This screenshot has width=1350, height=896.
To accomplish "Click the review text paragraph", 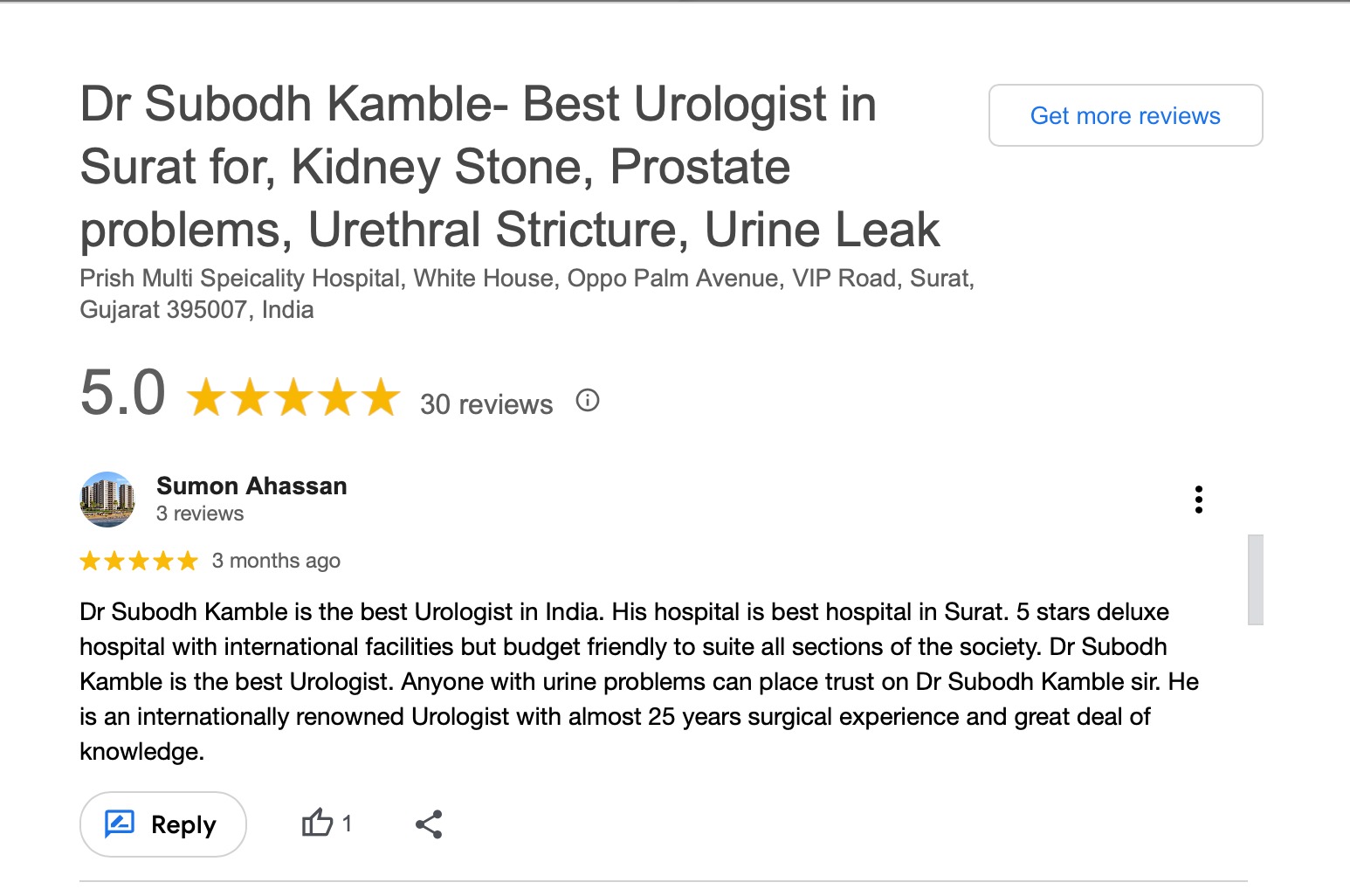I will click(638, 681).
